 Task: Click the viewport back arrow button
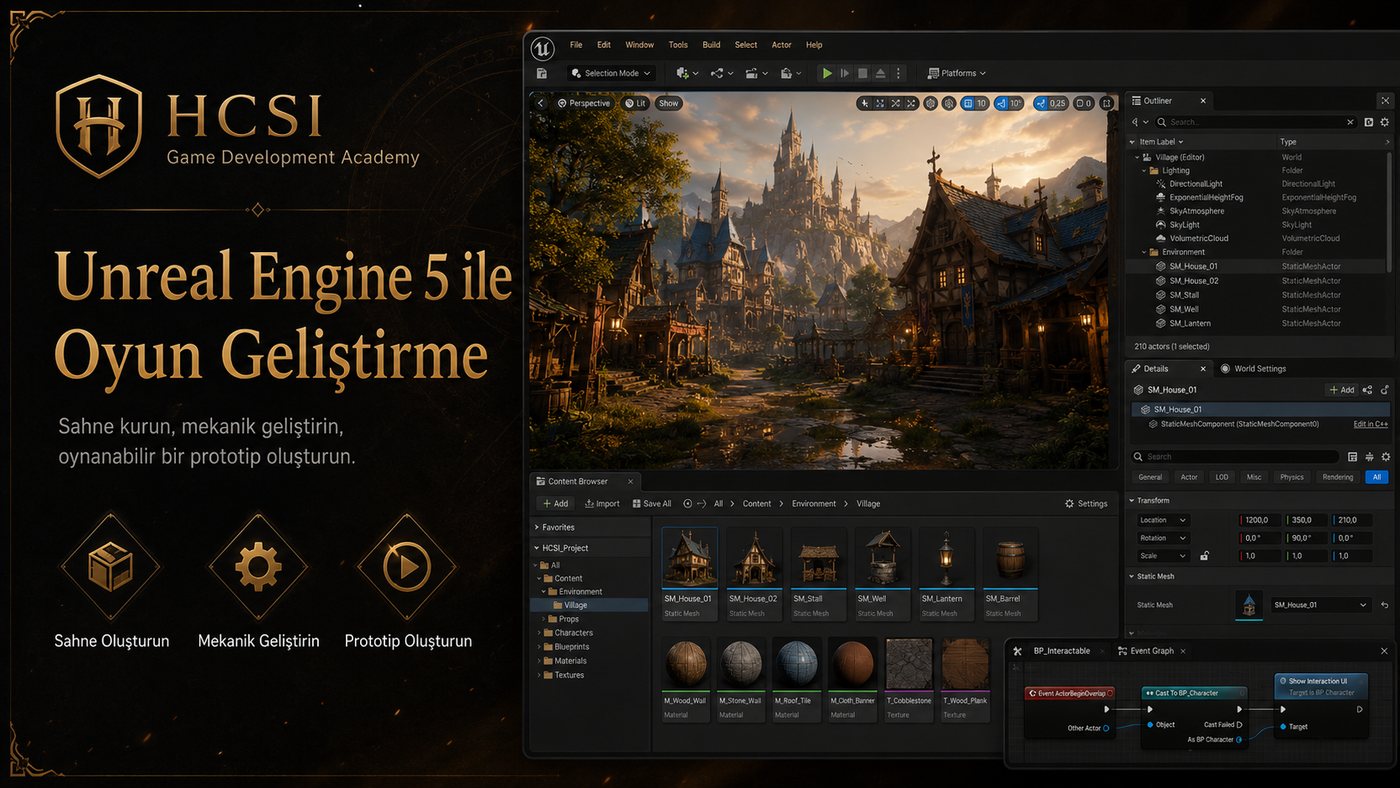click(x=541, y=103)
